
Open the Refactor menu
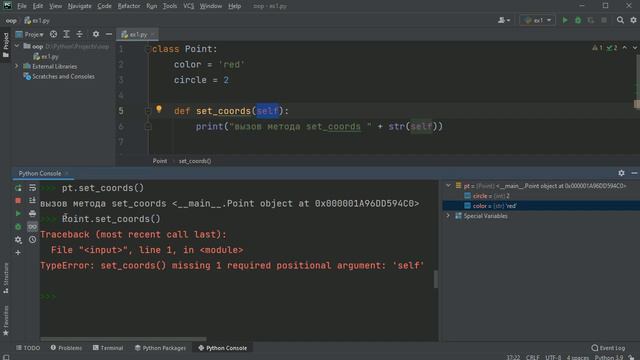129,6
